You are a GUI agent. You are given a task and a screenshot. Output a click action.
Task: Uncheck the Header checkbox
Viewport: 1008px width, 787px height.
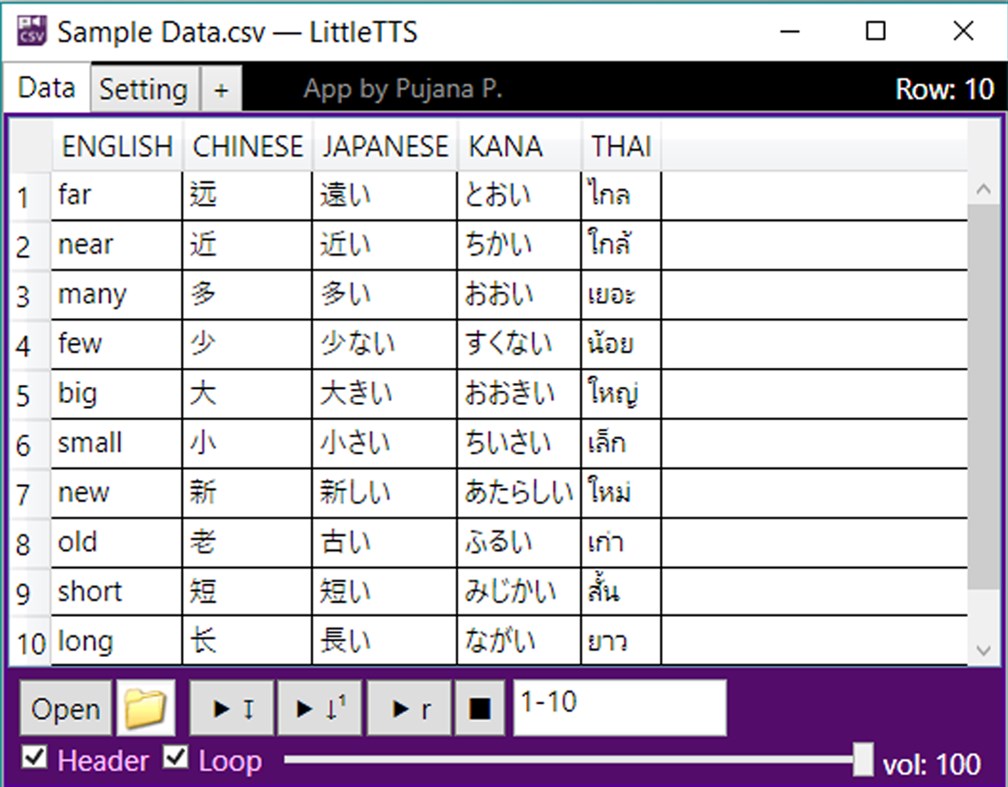click(x=35, y=760)
